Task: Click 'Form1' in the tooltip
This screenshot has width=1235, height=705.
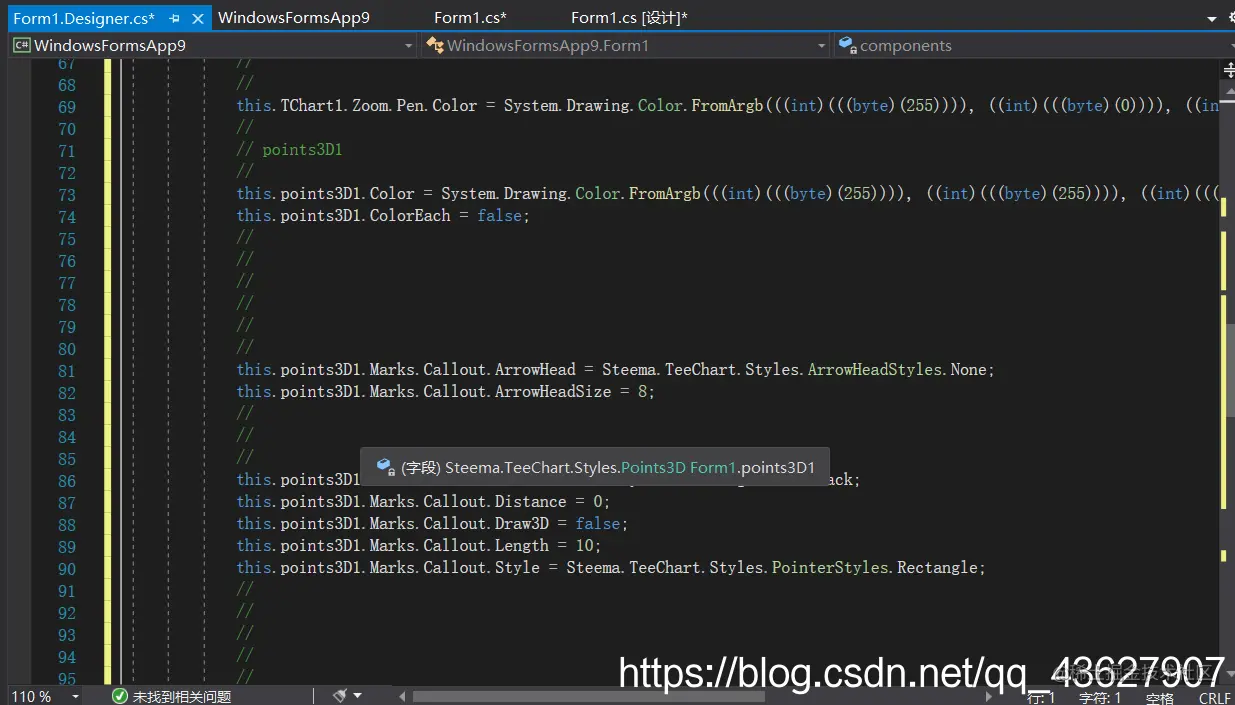Action: [x=713, y=467]
